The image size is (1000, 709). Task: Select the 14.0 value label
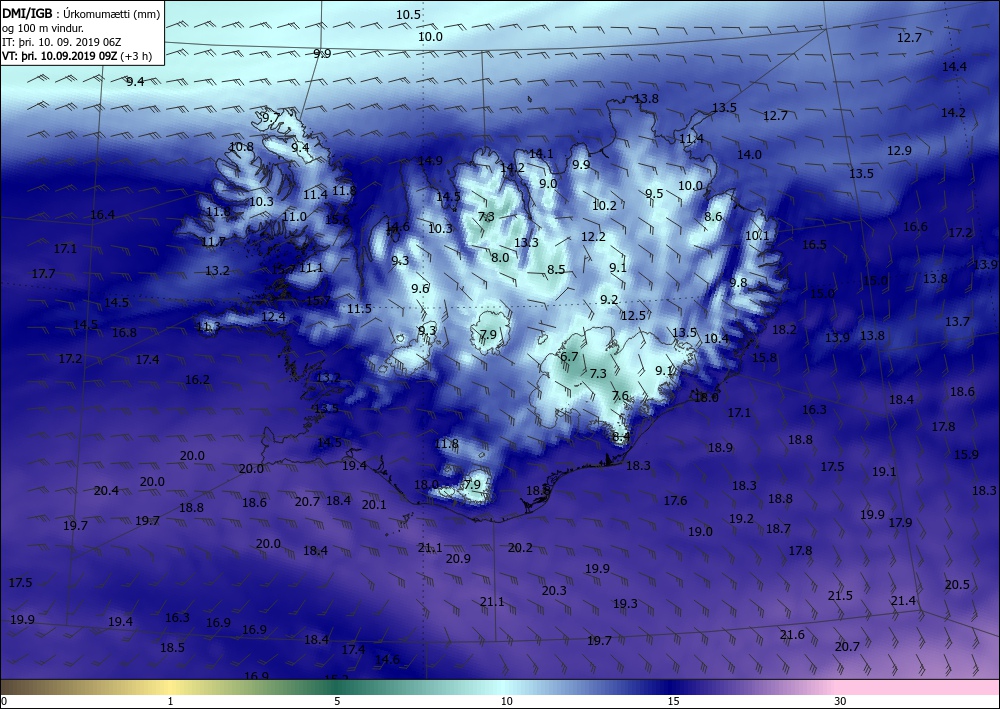coord(749,154)
